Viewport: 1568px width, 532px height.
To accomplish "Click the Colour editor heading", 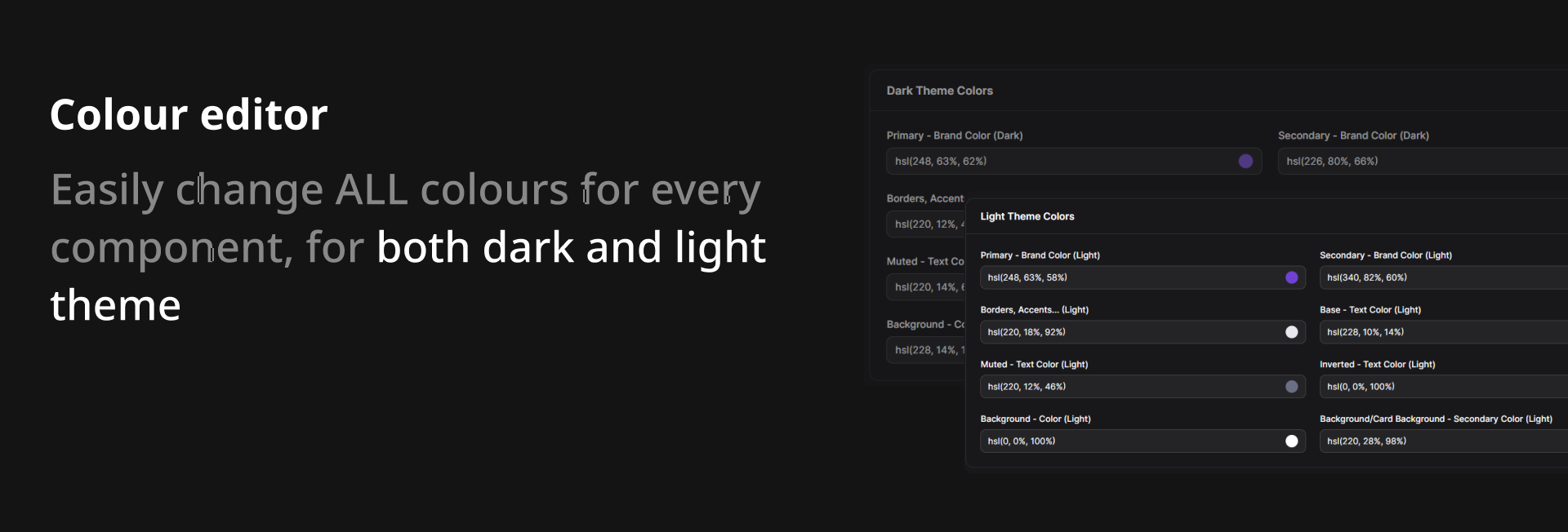I will tap(189, 114).
